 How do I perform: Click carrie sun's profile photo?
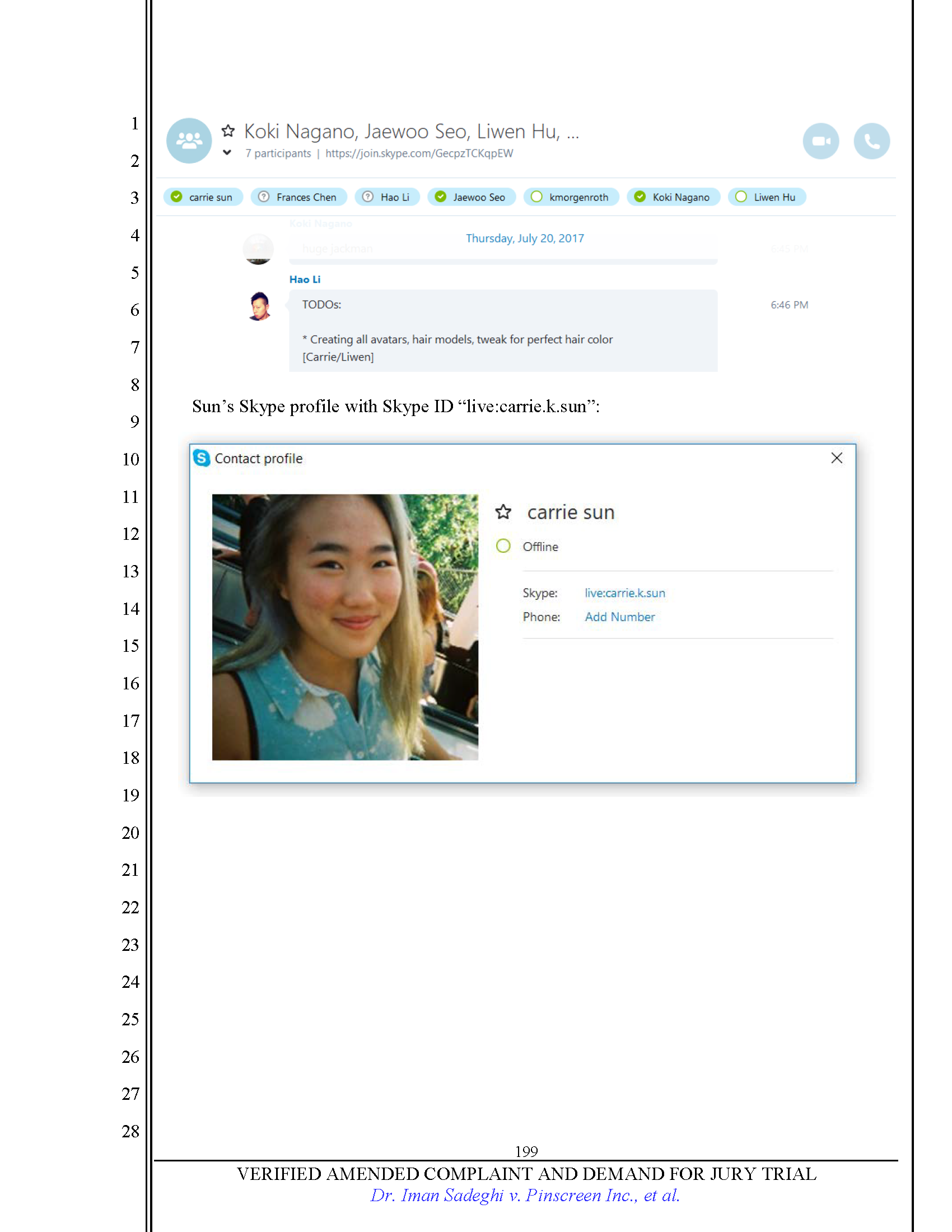point(344,627)
